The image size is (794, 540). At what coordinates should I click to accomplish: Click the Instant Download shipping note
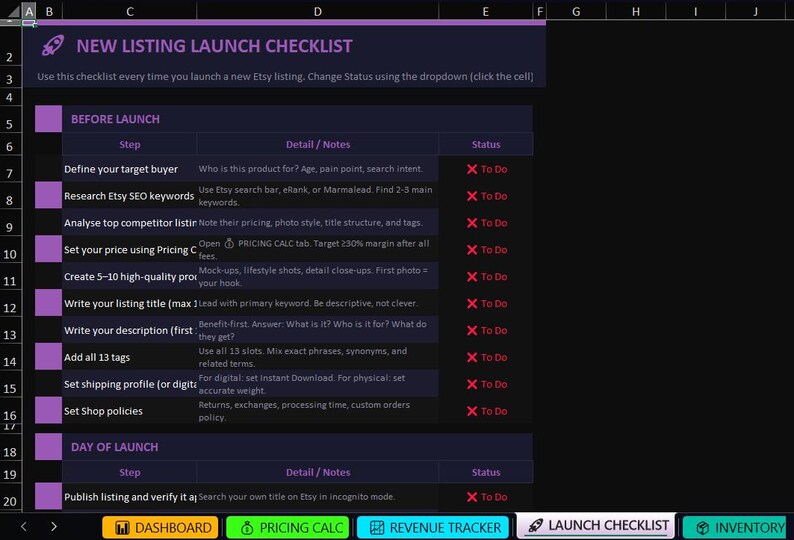click(317, 384)
